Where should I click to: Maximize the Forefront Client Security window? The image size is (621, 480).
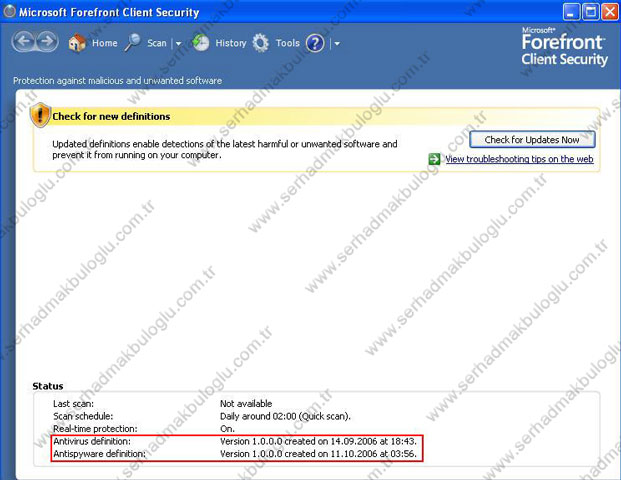(x=591, y=12)
